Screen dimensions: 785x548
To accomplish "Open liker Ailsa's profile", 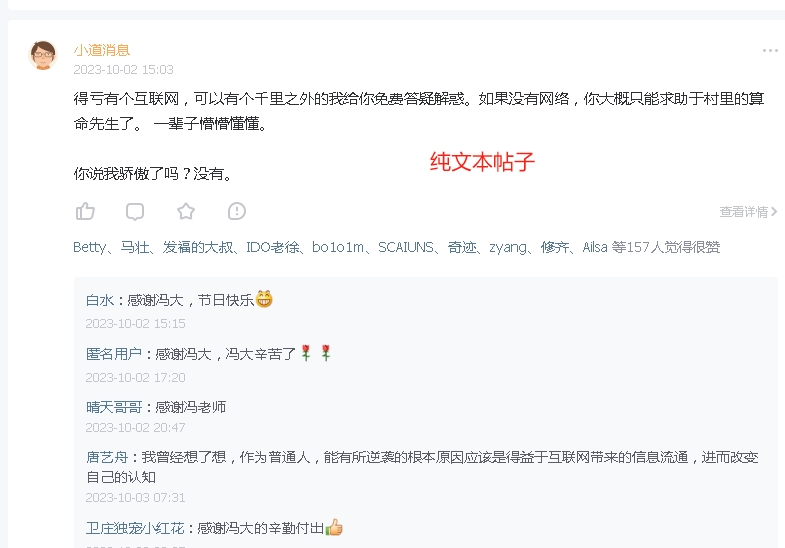I will [x=595, y=247].
